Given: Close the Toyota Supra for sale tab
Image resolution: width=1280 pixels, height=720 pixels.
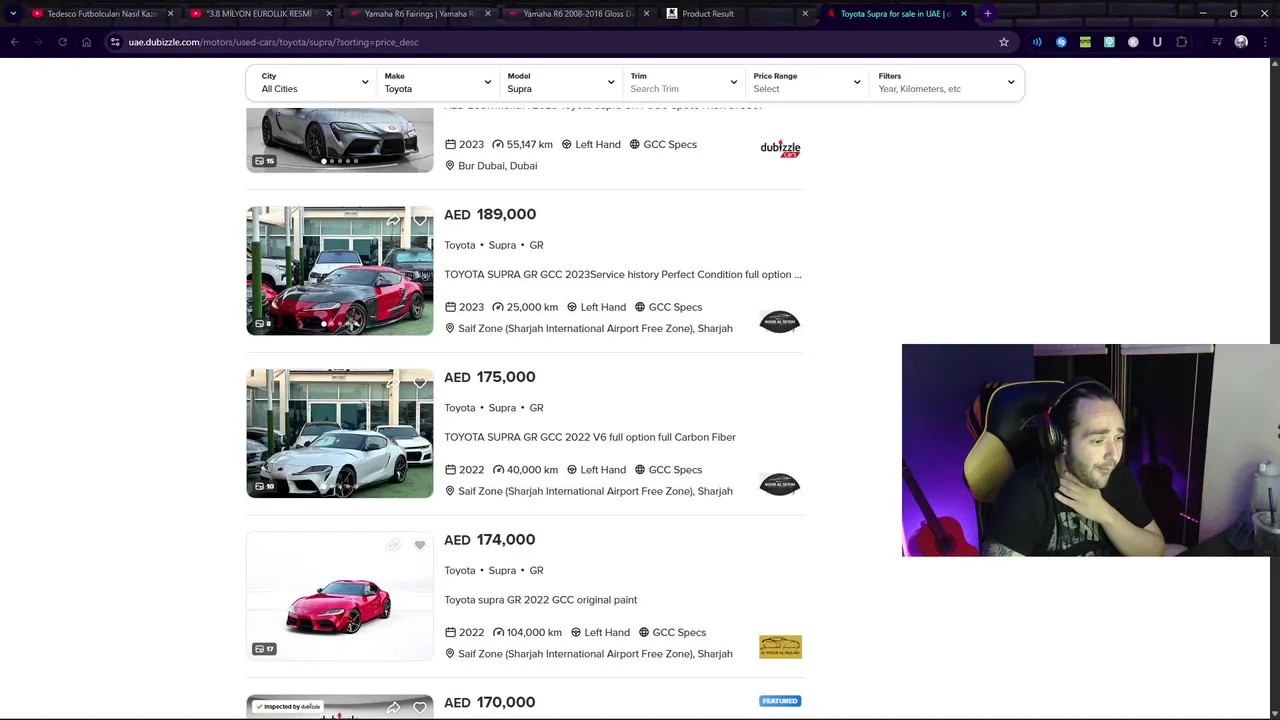Looking at the screenshot, I should 964,14.
